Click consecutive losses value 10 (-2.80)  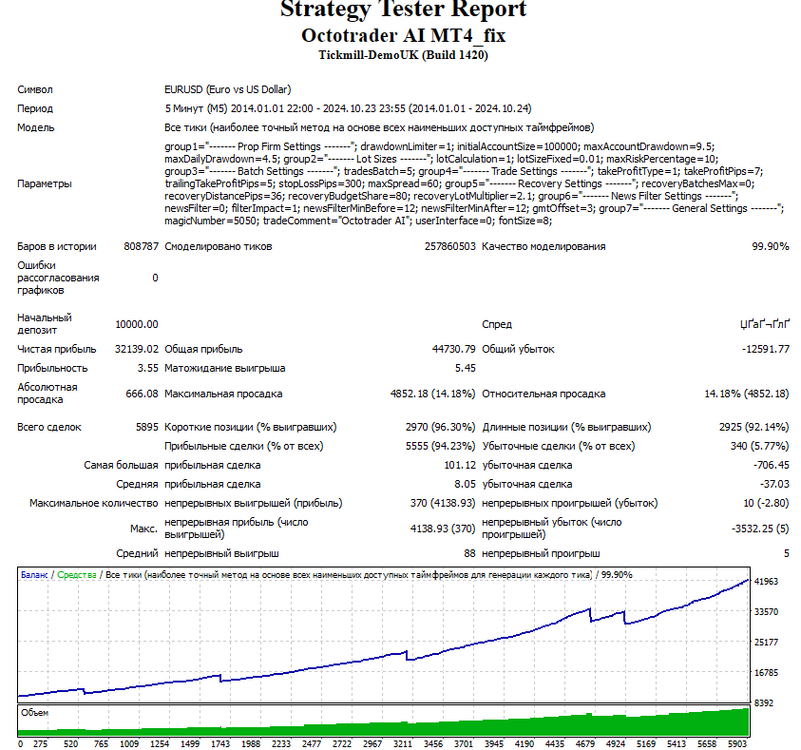click(766, 503)
